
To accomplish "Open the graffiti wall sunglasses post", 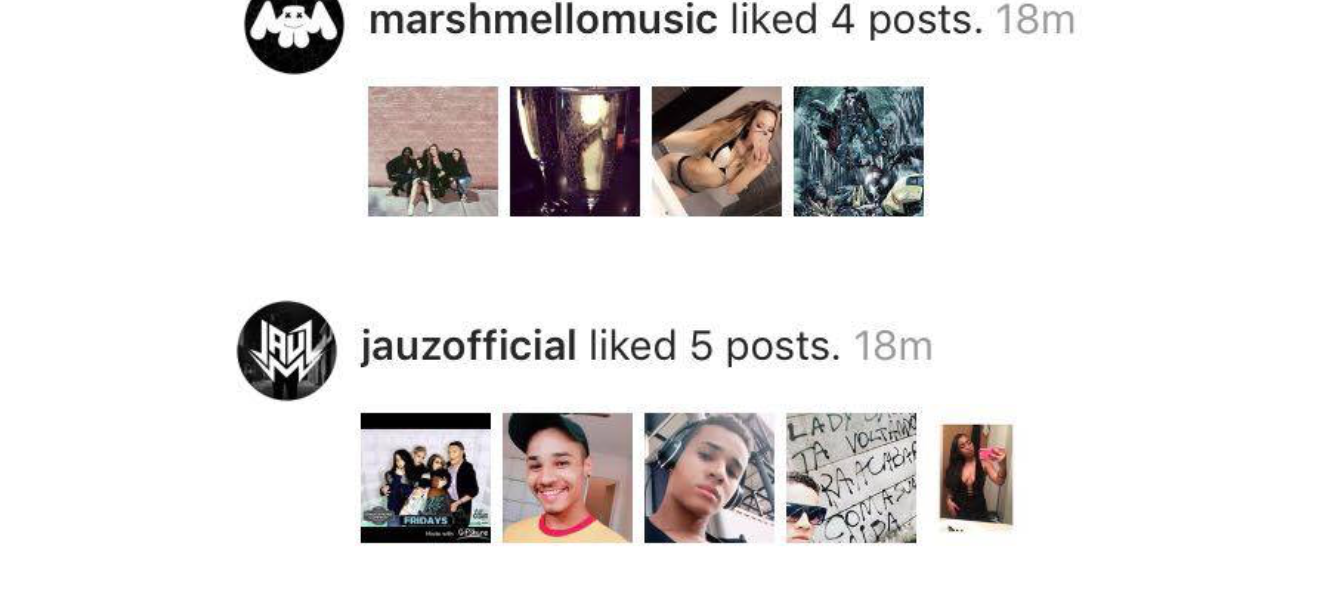I will [x=851, y=478].
